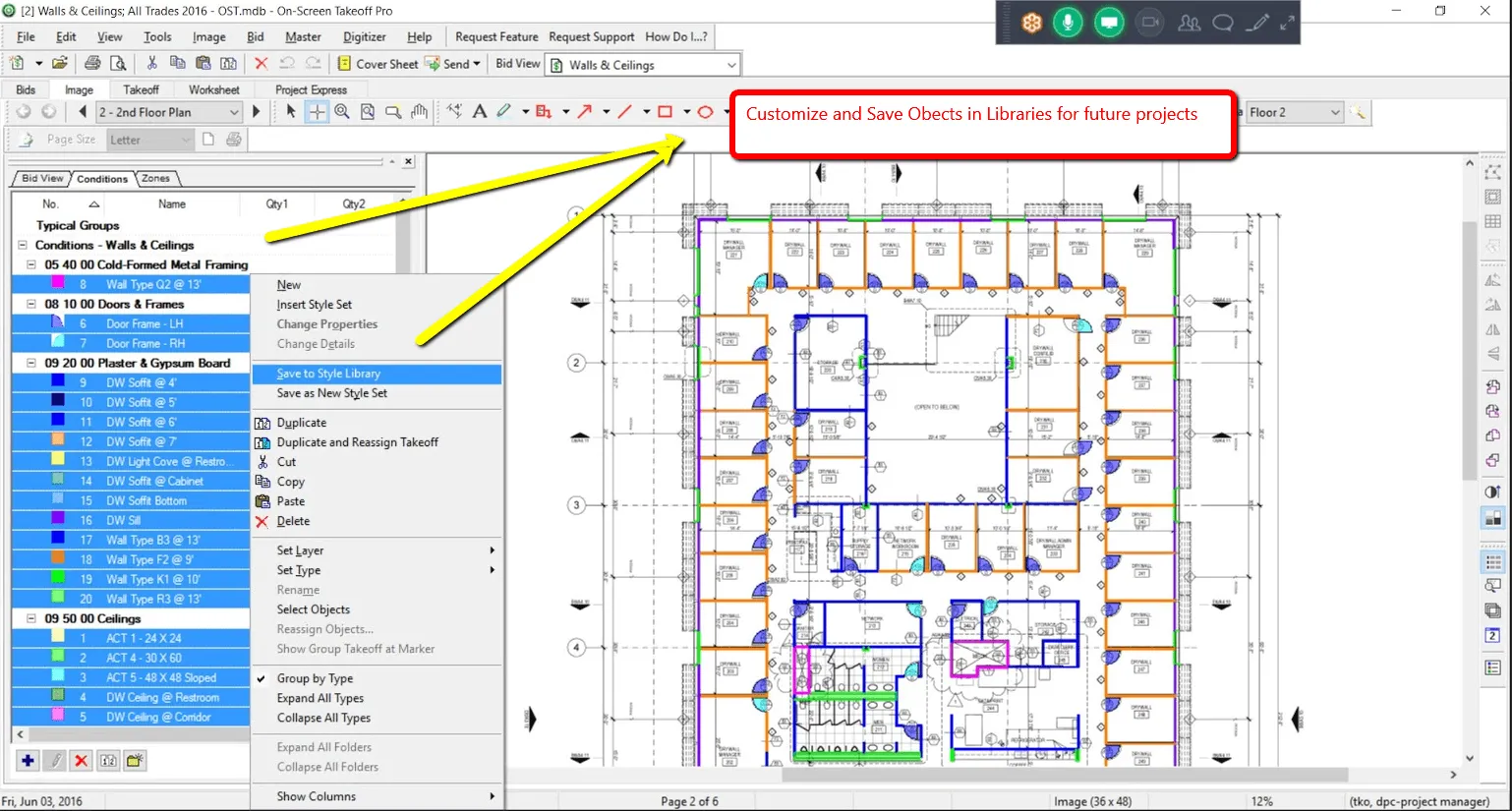Collapse the 08 10 00 Doors & Frames group

pos(30,304)
